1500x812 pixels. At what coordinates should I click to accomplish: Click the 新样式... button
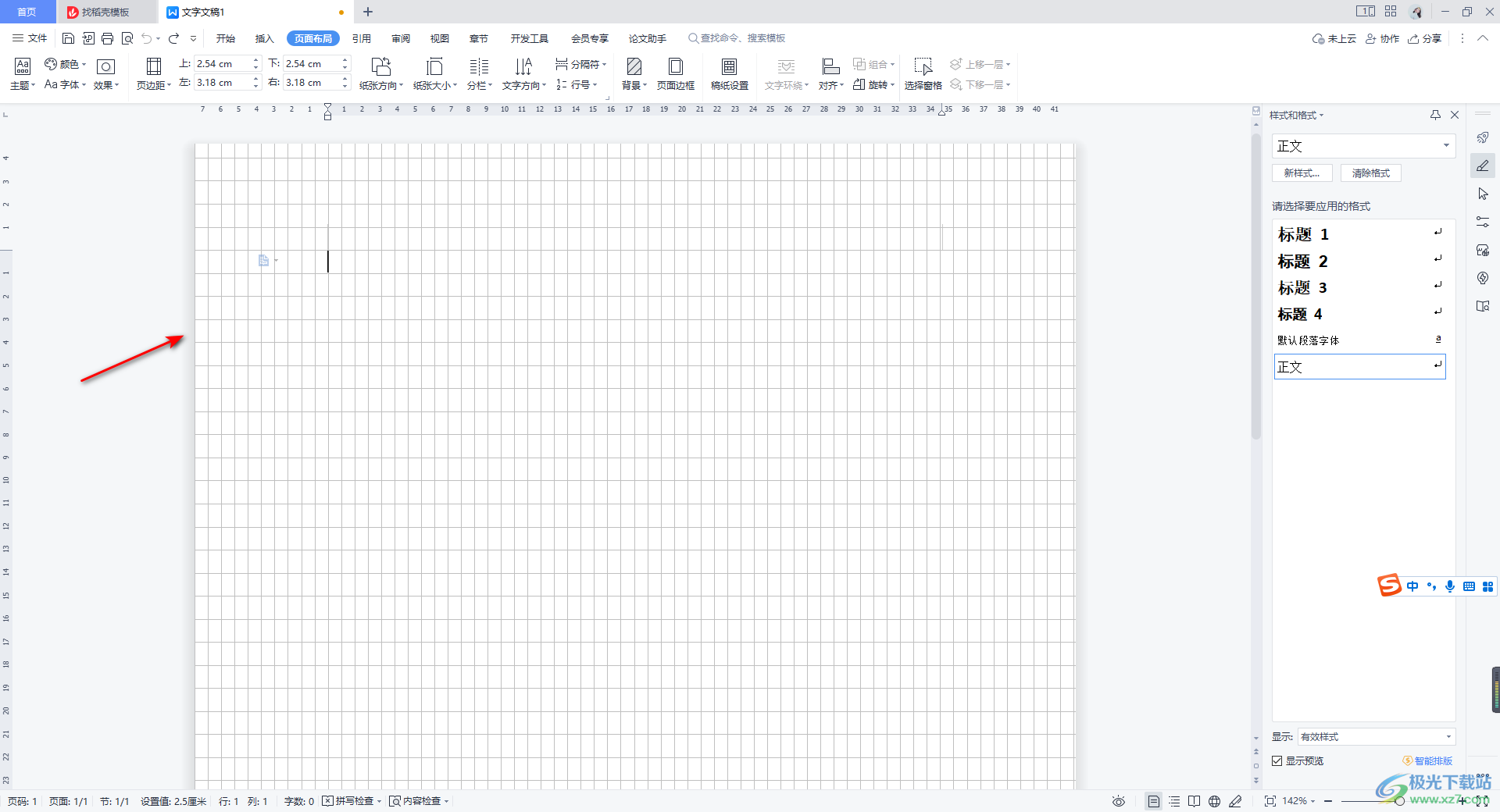click(x=1302, y=173)
